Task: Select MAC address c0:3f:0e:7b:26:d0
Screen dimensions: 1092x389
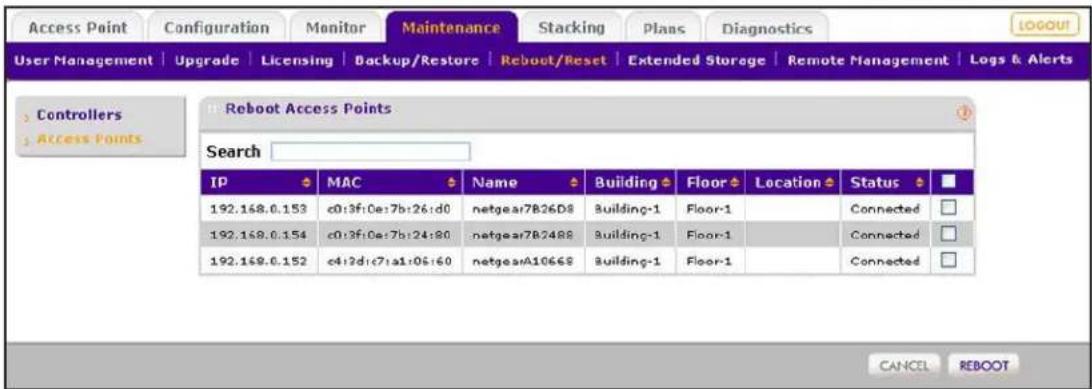Action: click(x=391, y=209)
